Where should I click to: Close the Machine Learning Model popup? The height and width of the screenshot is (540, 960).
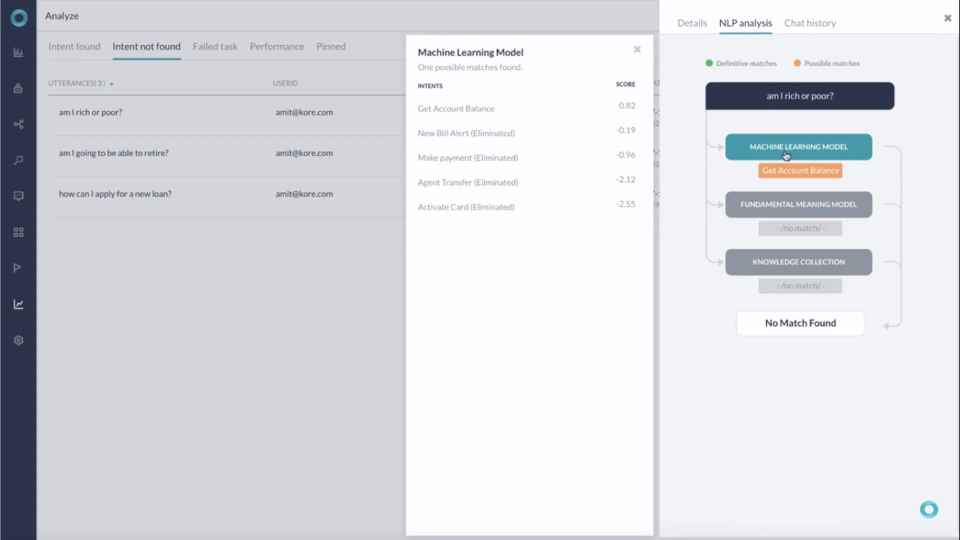coord(637,49)
